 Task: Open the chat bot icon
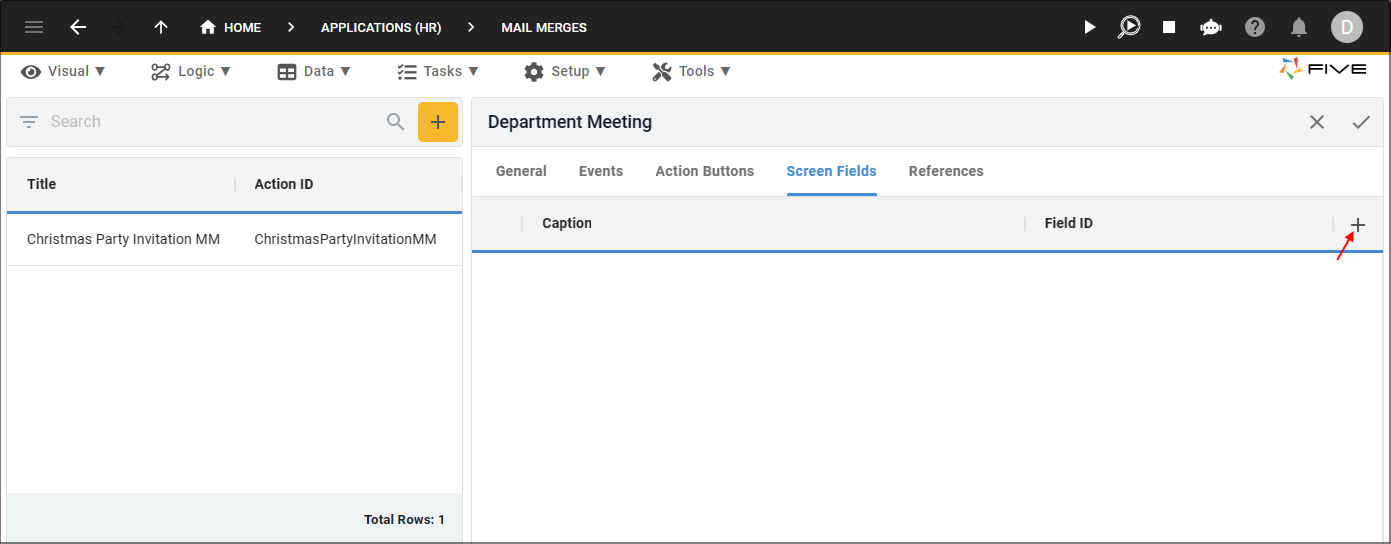coord(1211,27)
